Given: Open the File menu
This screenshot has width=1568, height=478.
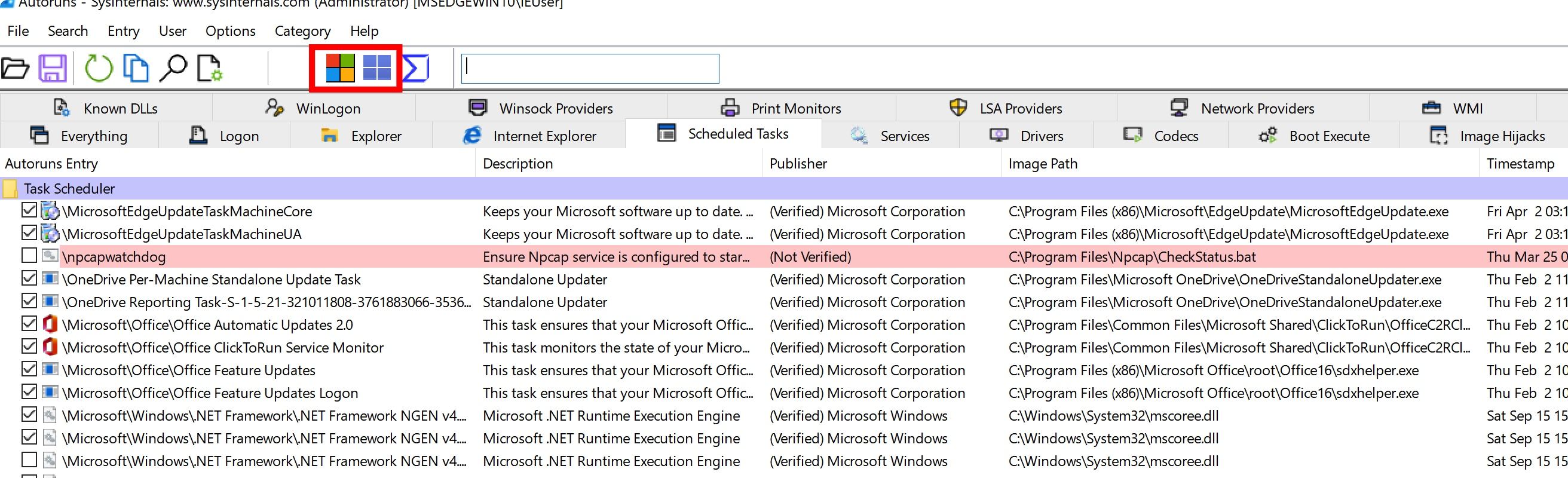Looking at the screenshot, I should click(x=19, y=31).
